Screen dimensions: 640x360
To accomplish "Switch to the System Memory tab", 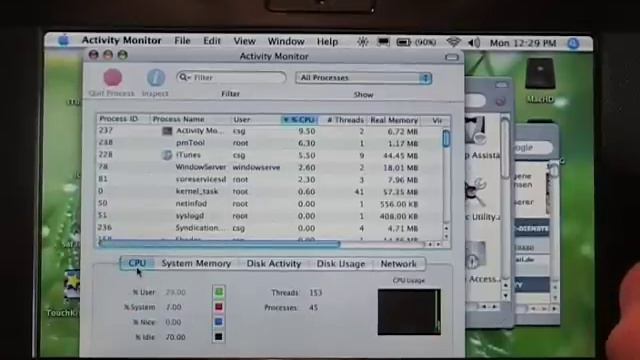I will [196, 264].
